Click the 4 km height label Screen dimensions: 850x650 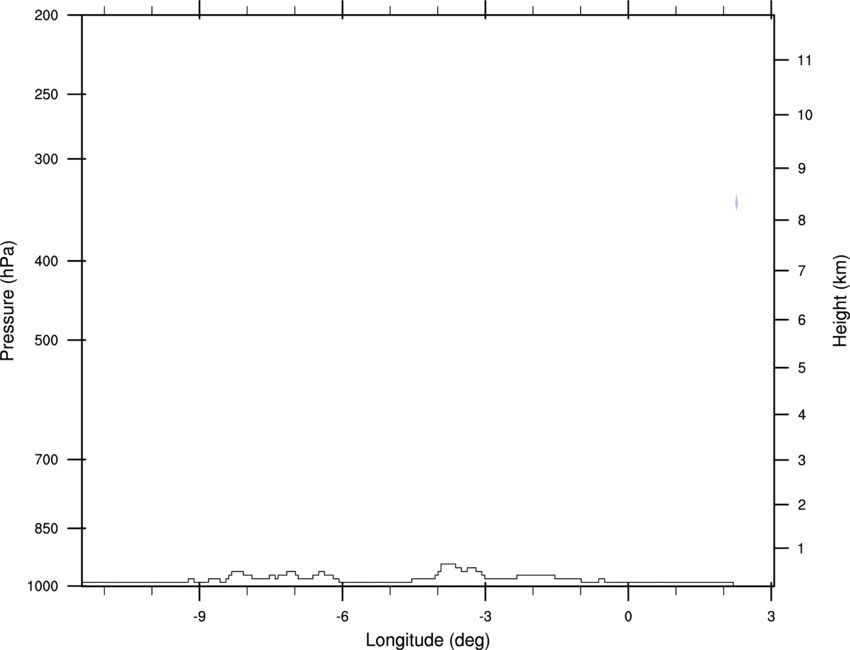pyautogui.click(x=802, y=415)
